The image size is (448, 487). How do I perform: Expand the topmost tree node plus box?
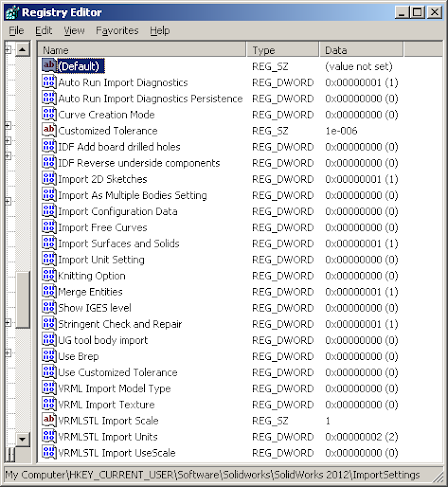[x=8, y=50]
